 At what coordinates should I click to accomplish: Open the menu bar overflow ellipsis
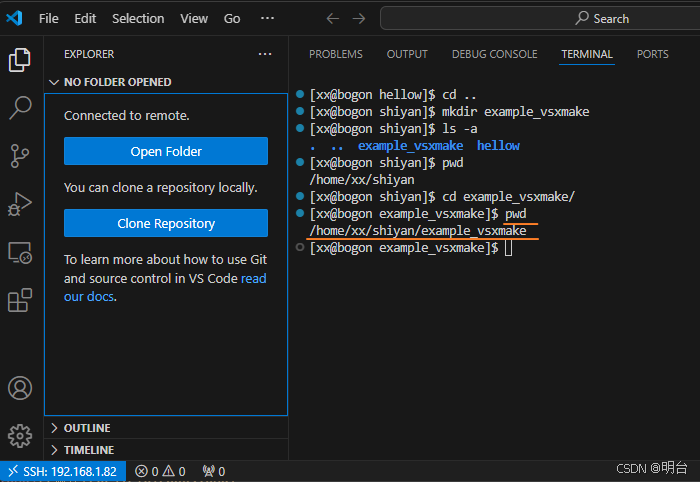267,18
